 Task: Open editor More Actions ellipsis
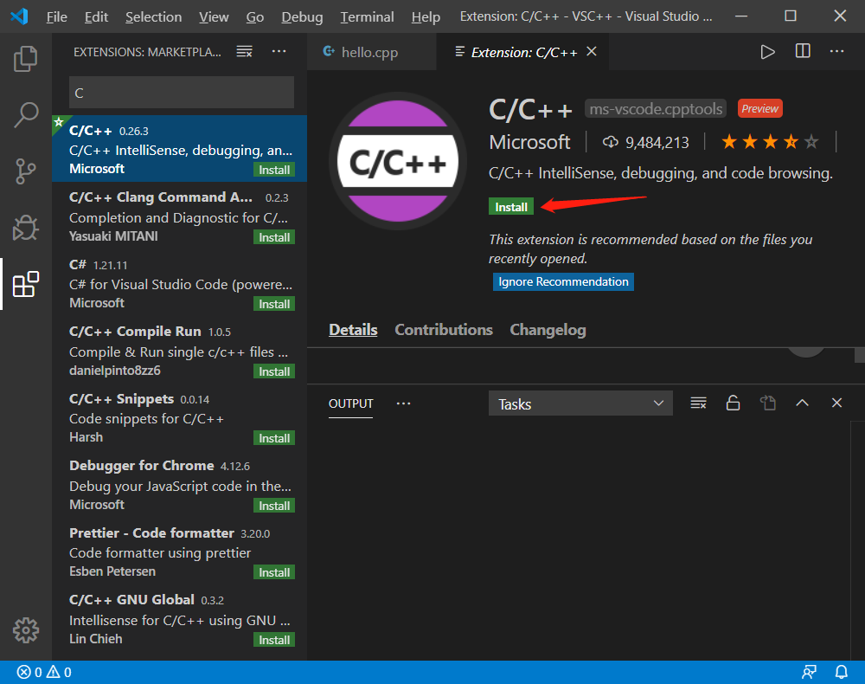pos(837,51)
